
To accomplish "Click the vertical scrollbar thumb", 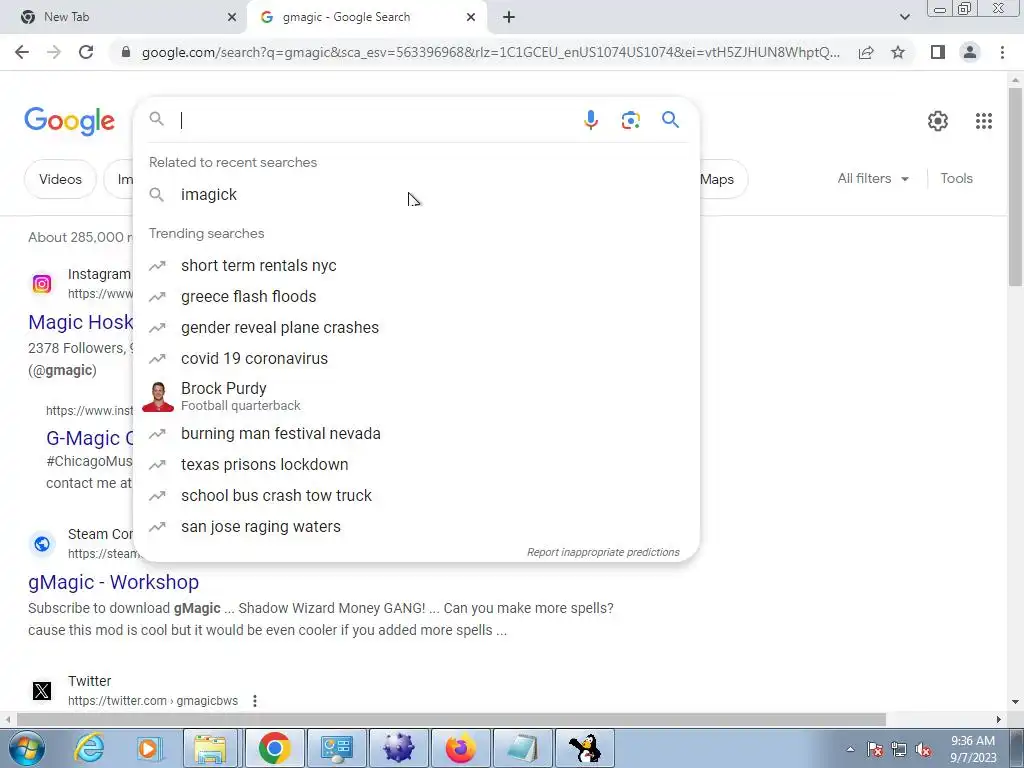I will (x=1015, y=186).
